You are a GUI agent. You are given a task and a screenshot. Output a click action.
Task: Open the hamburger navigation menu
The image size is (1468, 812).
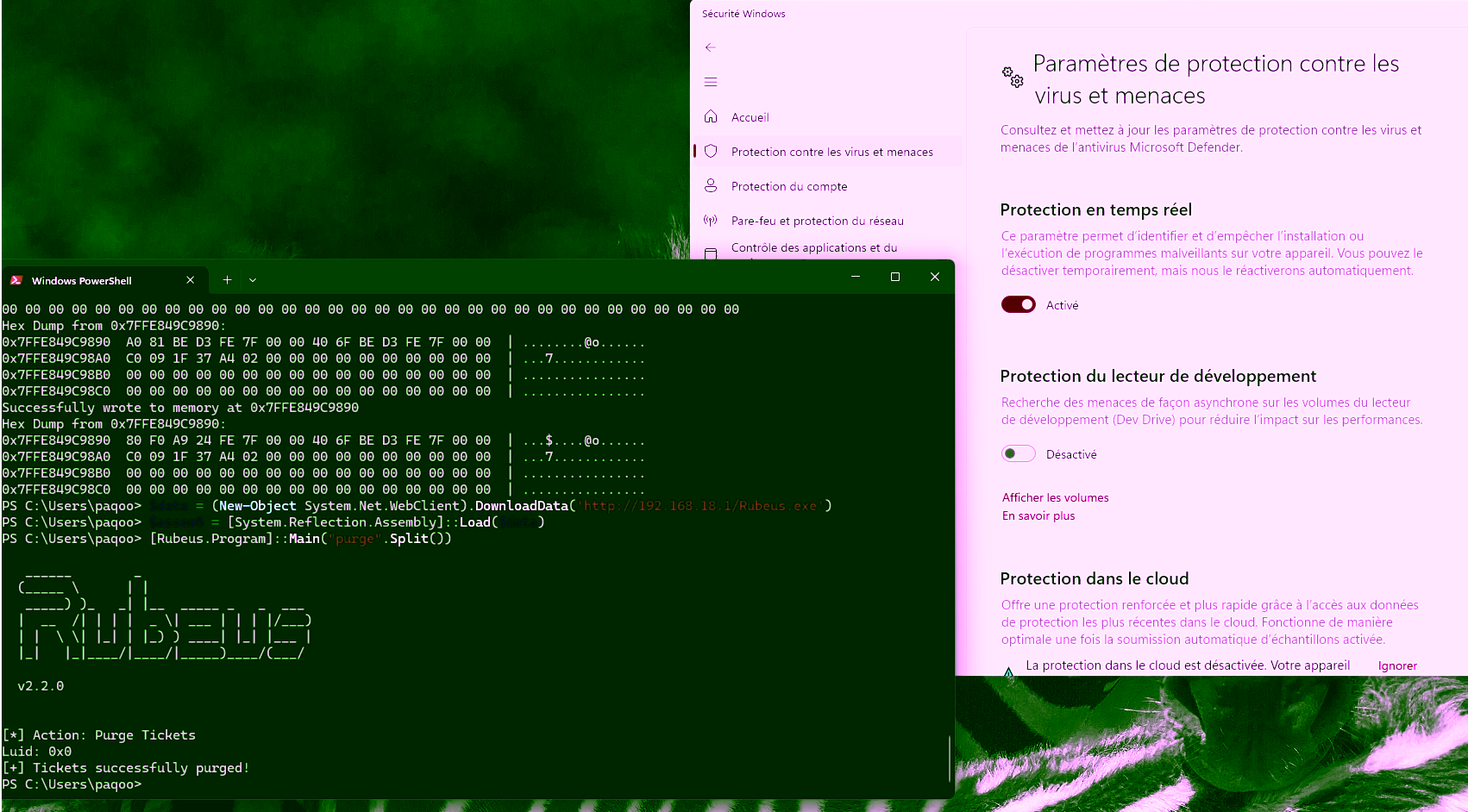click(711, 82)
